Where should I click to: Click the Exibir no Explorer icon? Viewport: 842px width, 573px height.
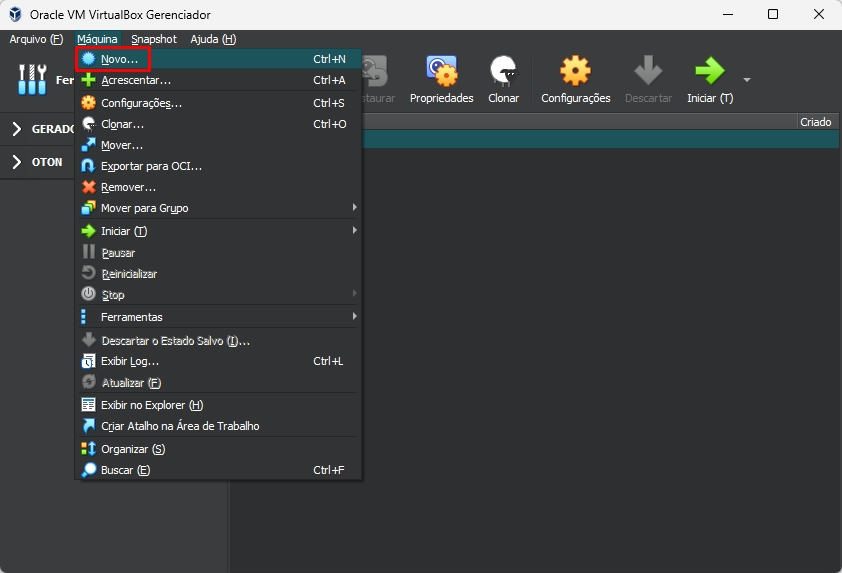point(89,404)
